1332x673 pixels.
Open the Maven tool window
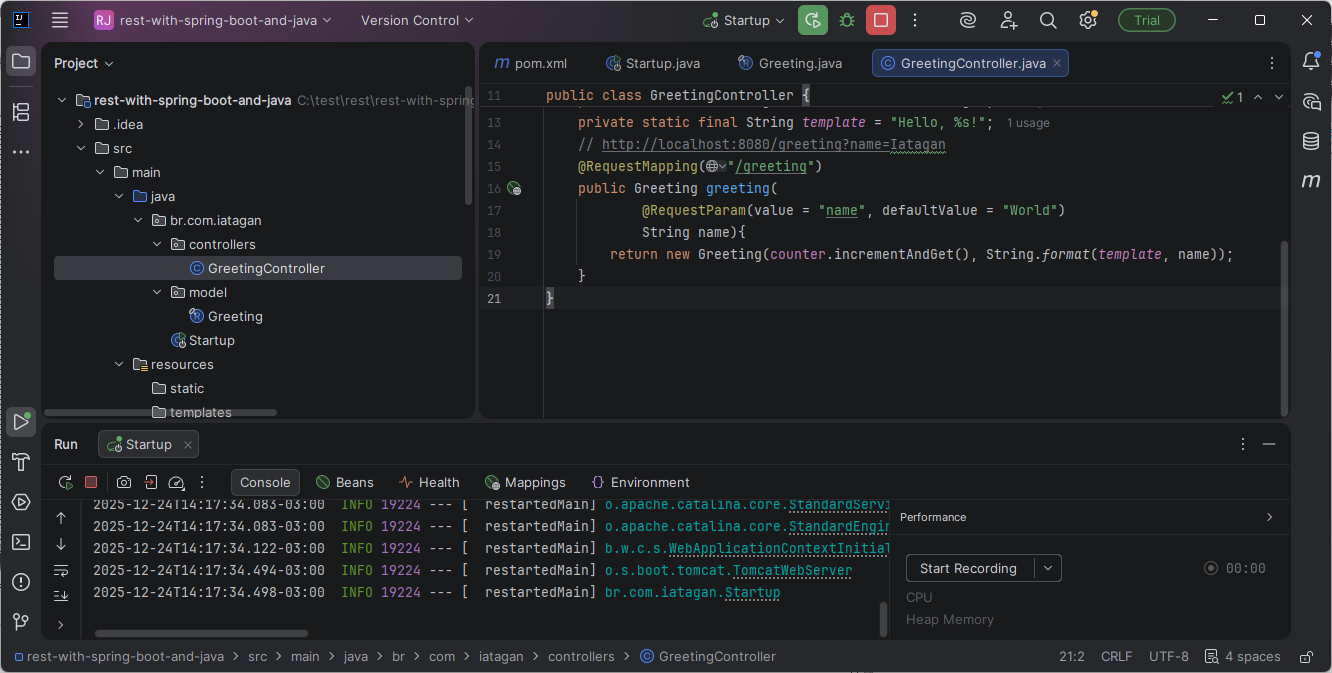[x=1310, y=181]
